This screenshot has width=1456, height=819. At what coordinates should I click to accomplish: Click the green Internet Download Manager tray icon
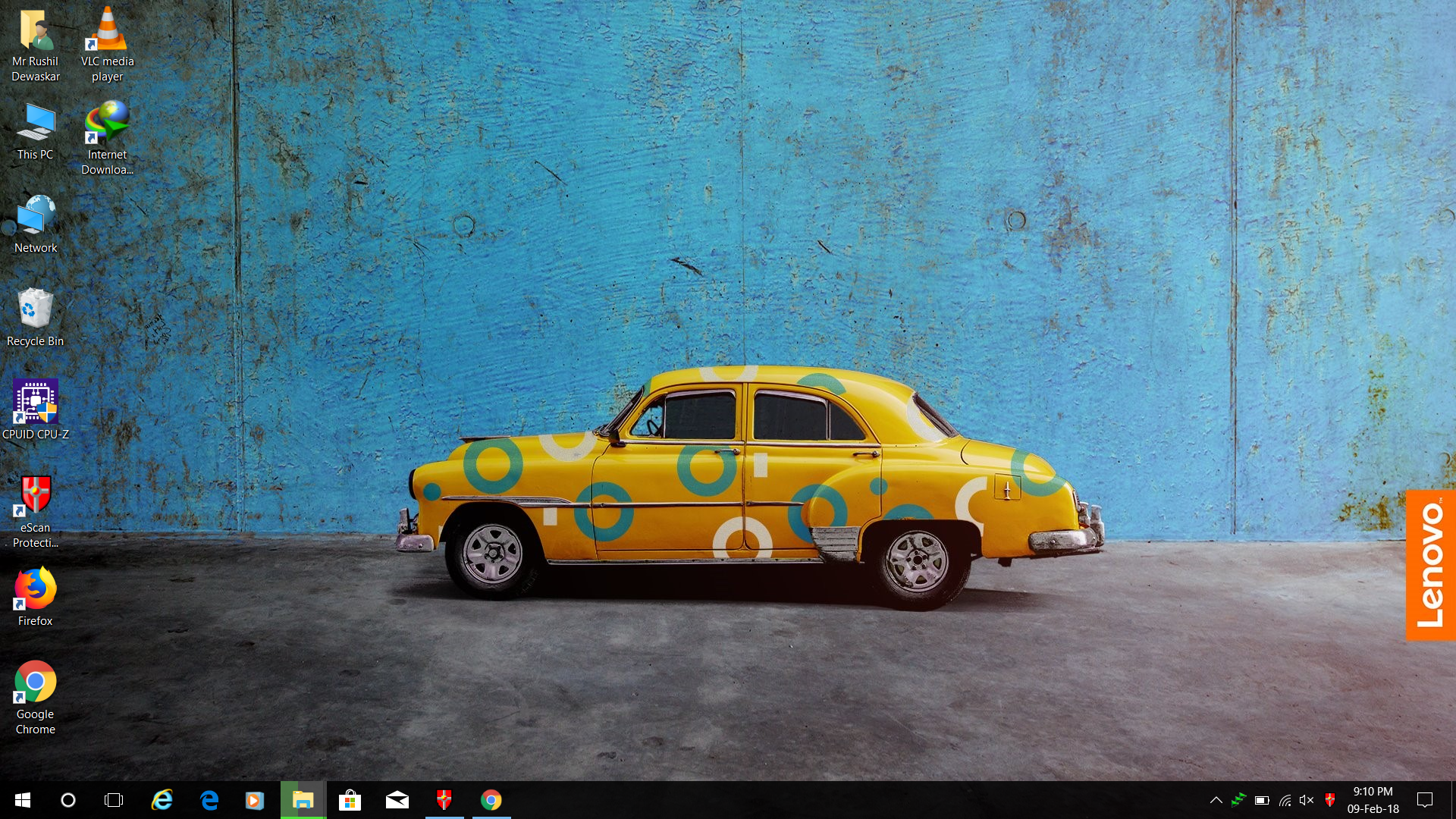click(1238, 800)
